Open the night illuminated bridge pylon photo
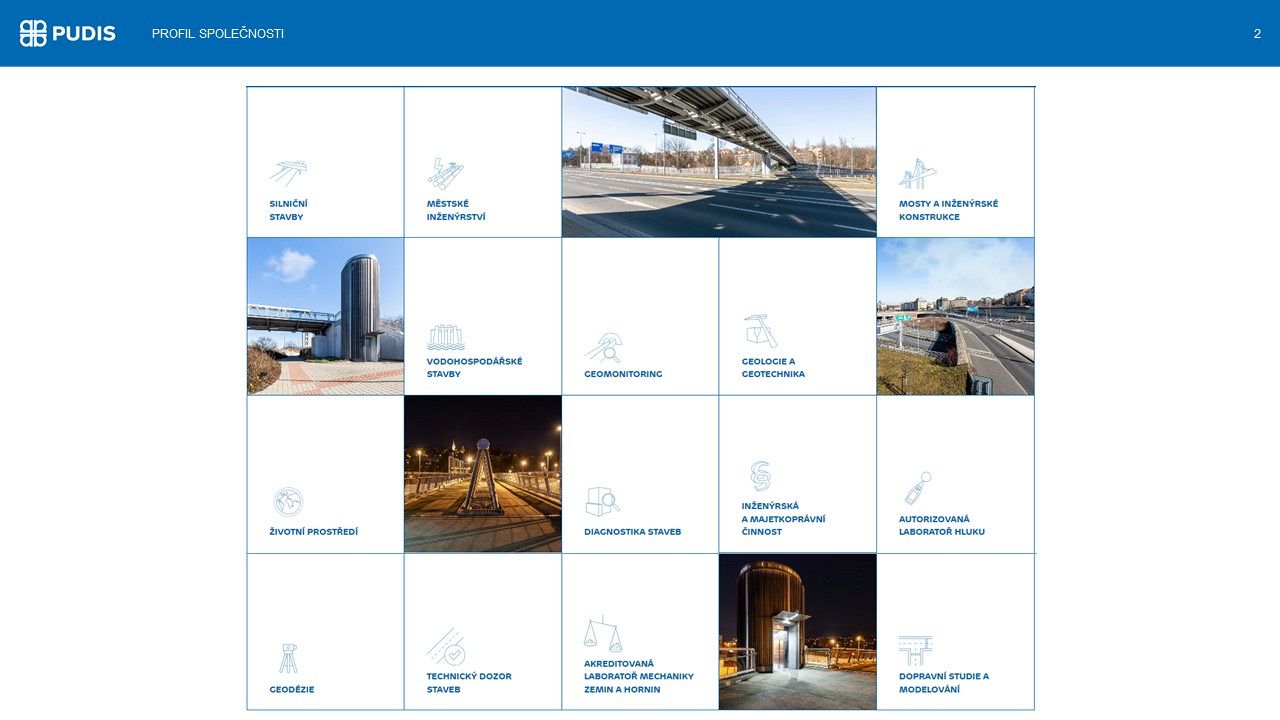Viewport: 1280px width, 720px height. (x=483, y=474)
